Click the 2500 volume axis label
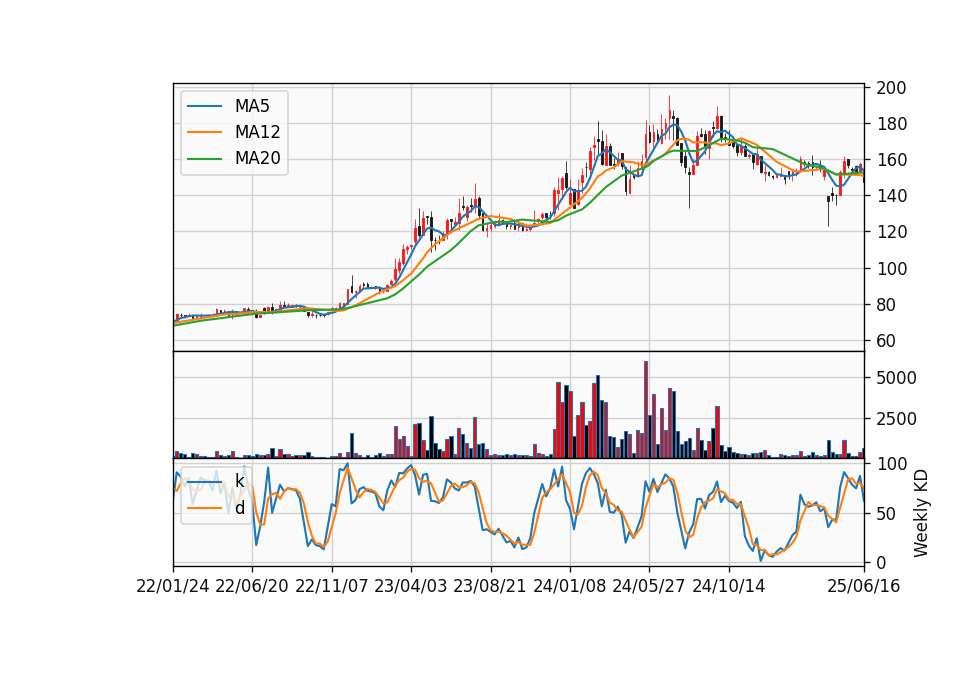The height and width of the screenshot is (690, 960). (896, 419)
